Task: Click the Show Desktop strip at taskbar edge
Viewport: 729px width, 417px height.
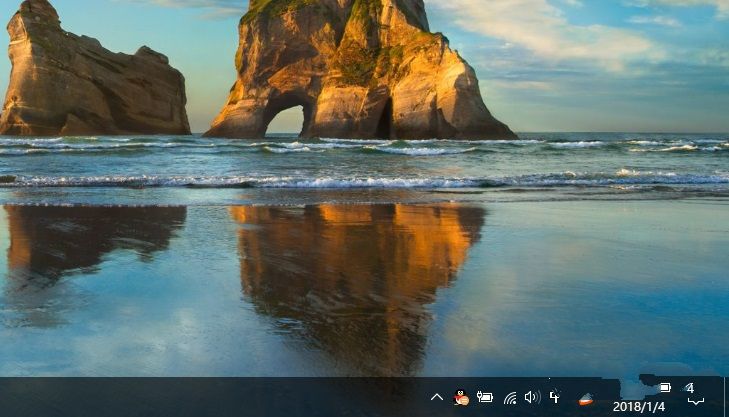Action: 725,397
